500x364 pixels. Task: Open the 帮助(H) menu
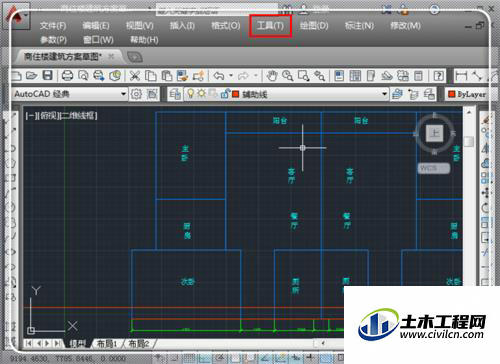[x=144, y=40]
